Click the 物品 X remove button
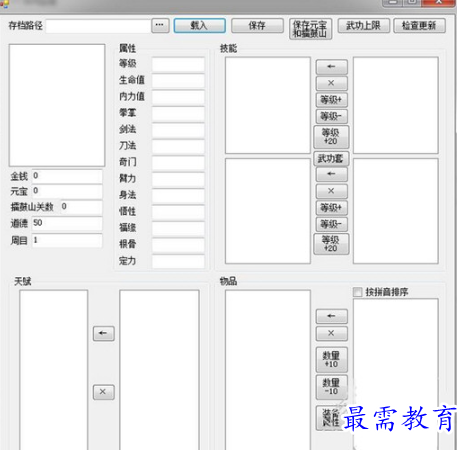Image resolution: width=465 pixels, height=450 pixels. point(331,333)
